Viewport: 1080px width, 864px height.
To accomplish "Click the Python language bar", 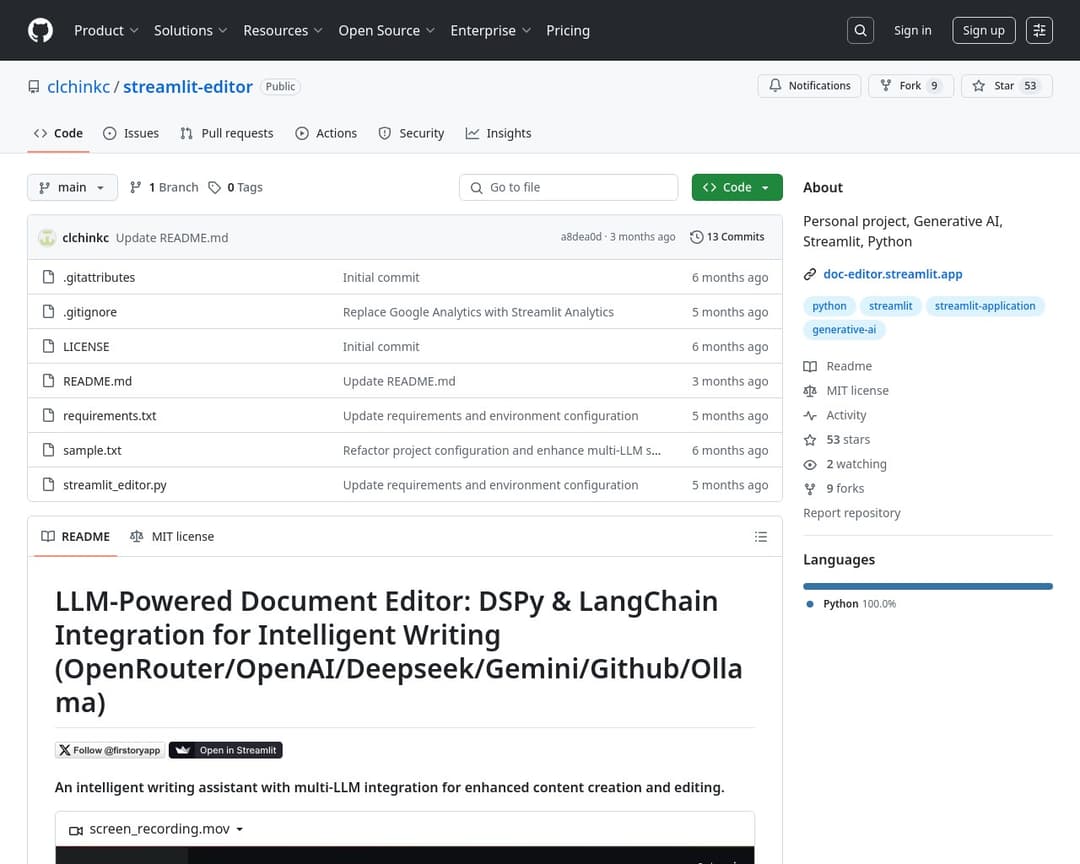I will pyautogui.click(x=928, y=586).
